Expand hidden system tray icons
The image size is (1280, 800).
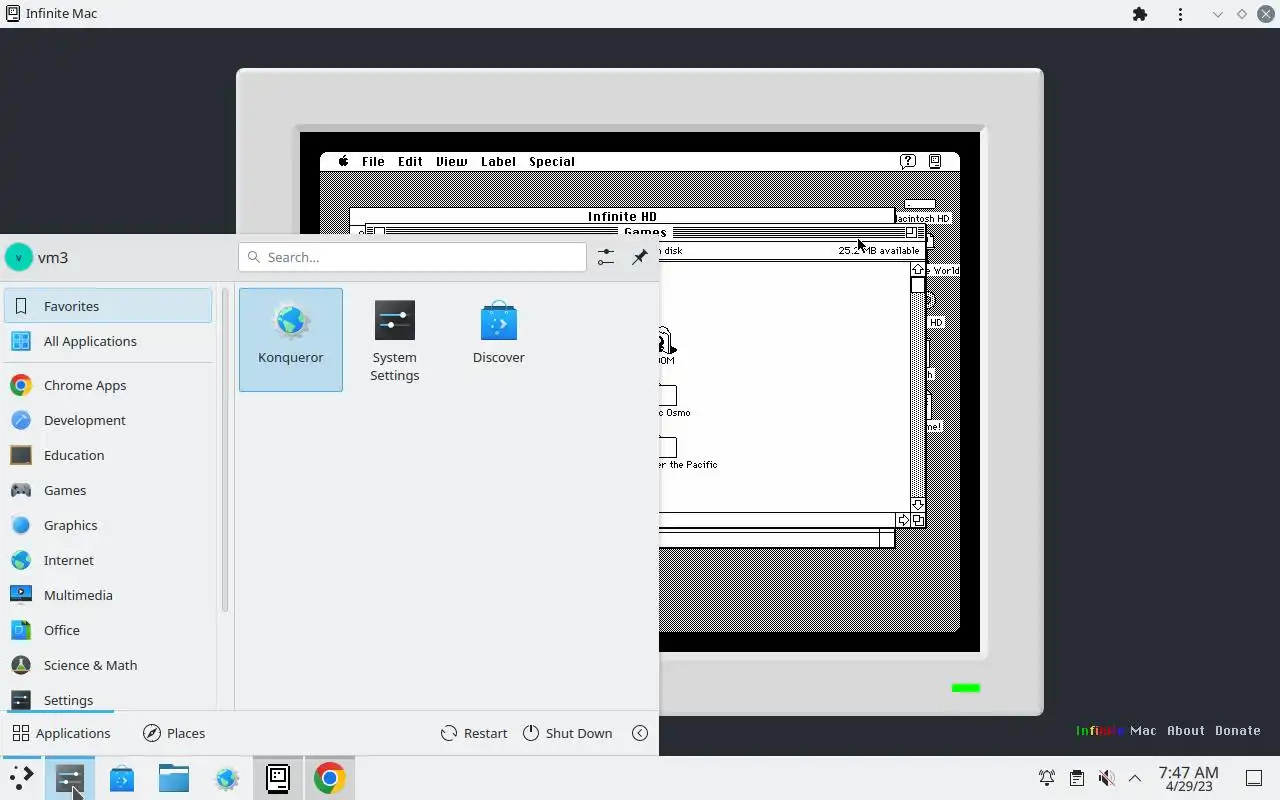(x=1135, y=778)
